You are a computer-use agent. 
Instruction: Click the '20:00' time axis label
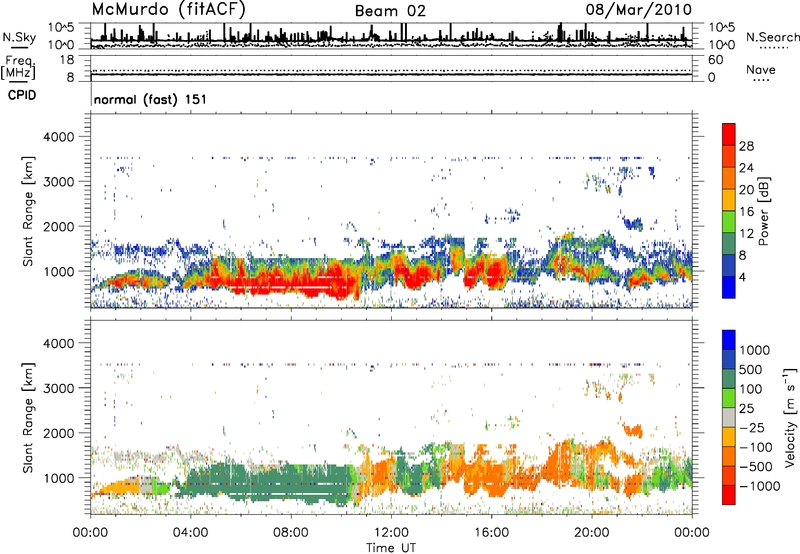[591, 533]
